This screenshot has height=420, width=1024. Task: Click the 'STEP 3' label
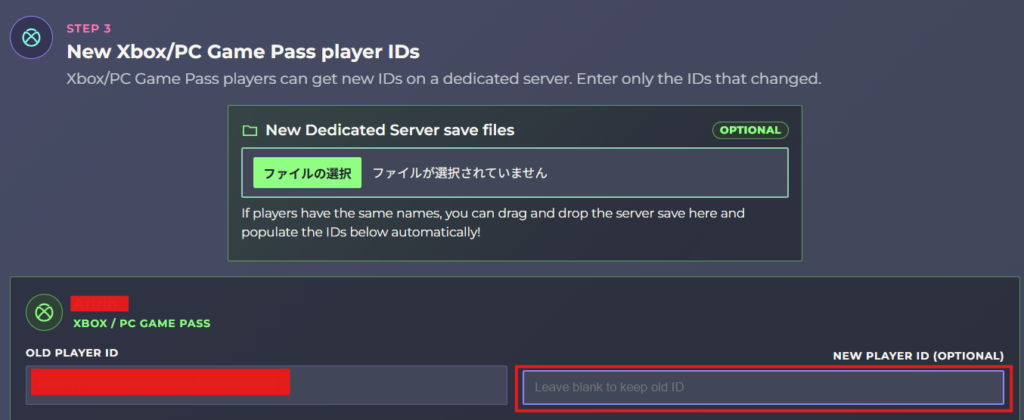(89, 29)
